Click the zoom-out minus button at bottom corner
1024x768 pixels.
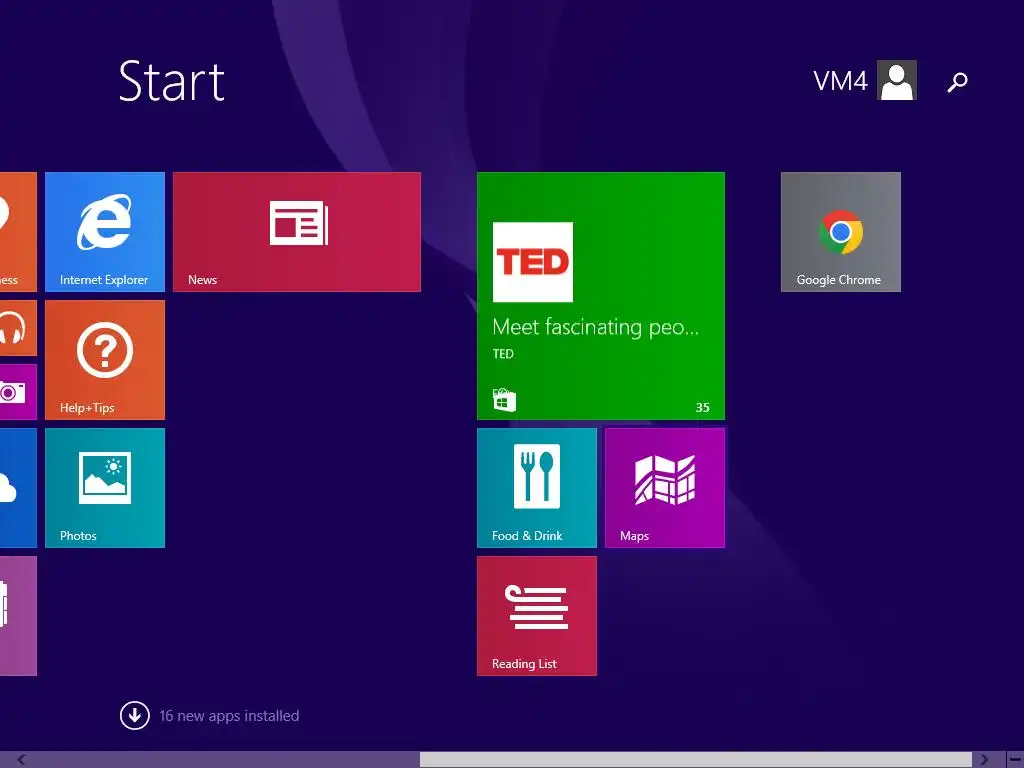(1015, 760)
